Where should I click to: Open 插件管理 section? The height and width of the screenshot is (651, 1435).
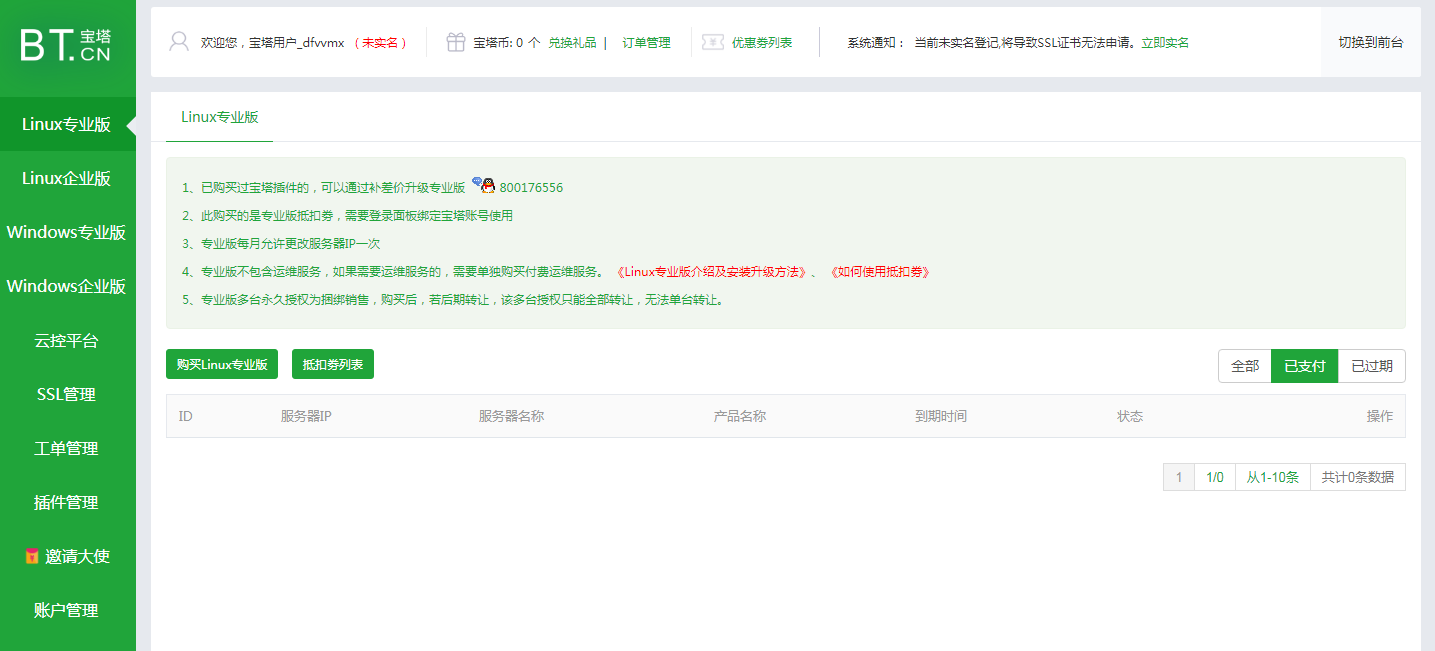click(68, 502)
